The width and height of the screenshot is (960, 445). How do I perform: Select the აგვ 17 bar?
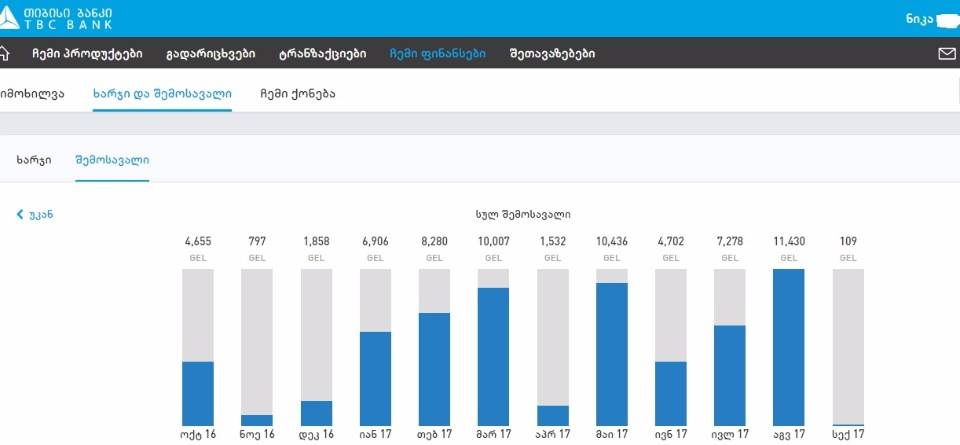(789, 347)
